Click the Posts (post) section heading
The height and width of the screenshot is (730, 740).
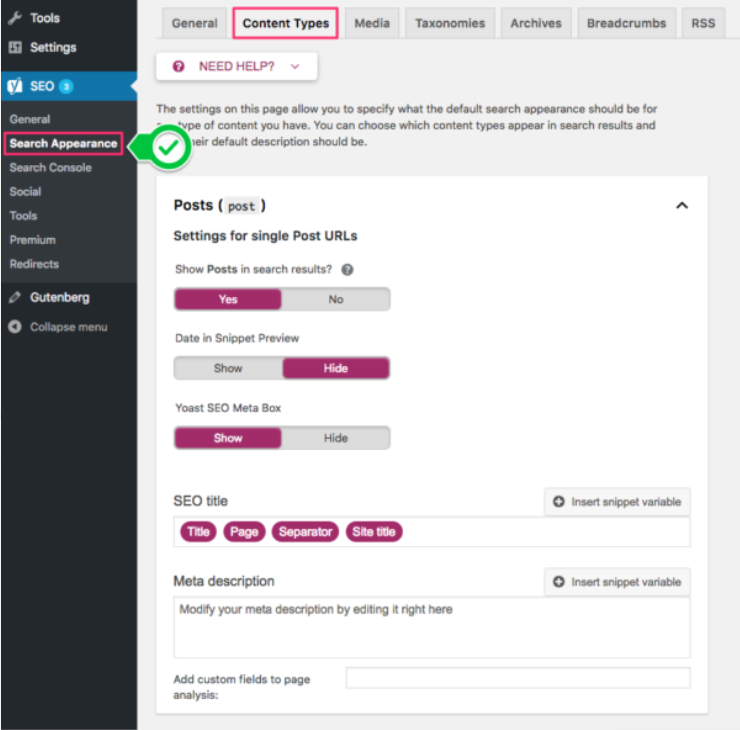pos(219,205)
